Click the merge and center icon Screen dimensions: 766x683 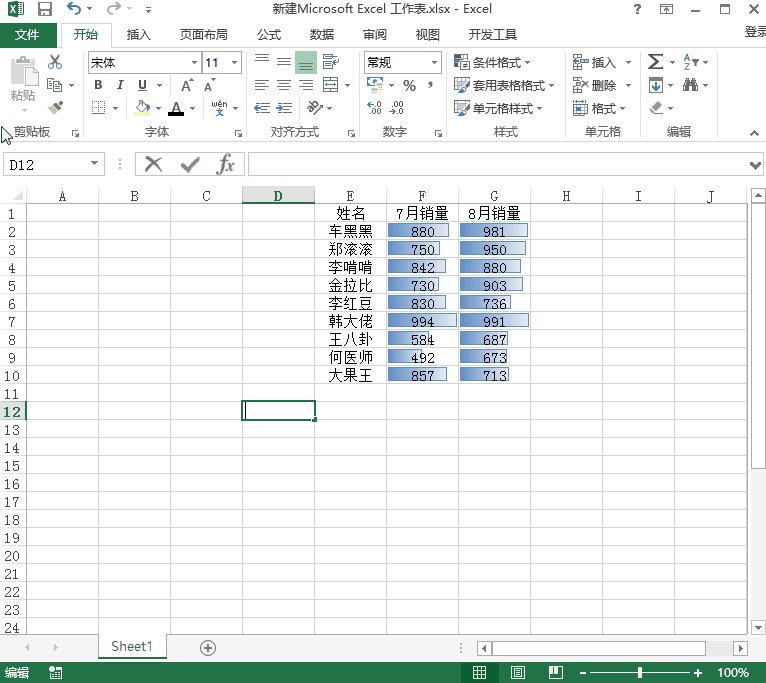331,85
